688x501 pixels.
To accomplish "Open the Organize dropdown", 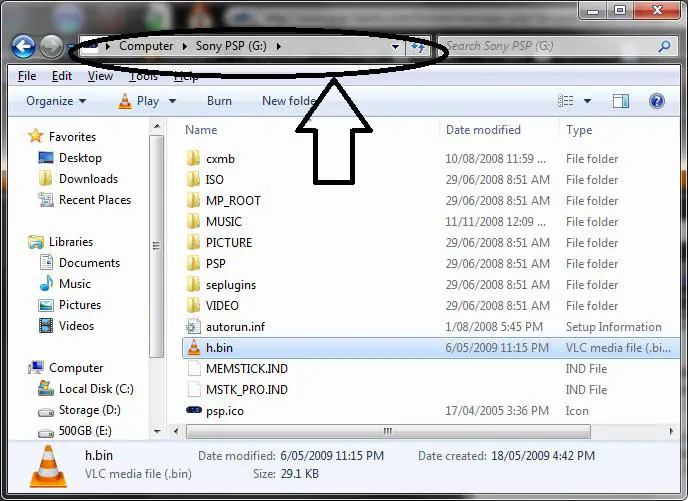I will (x=56, y=101).
